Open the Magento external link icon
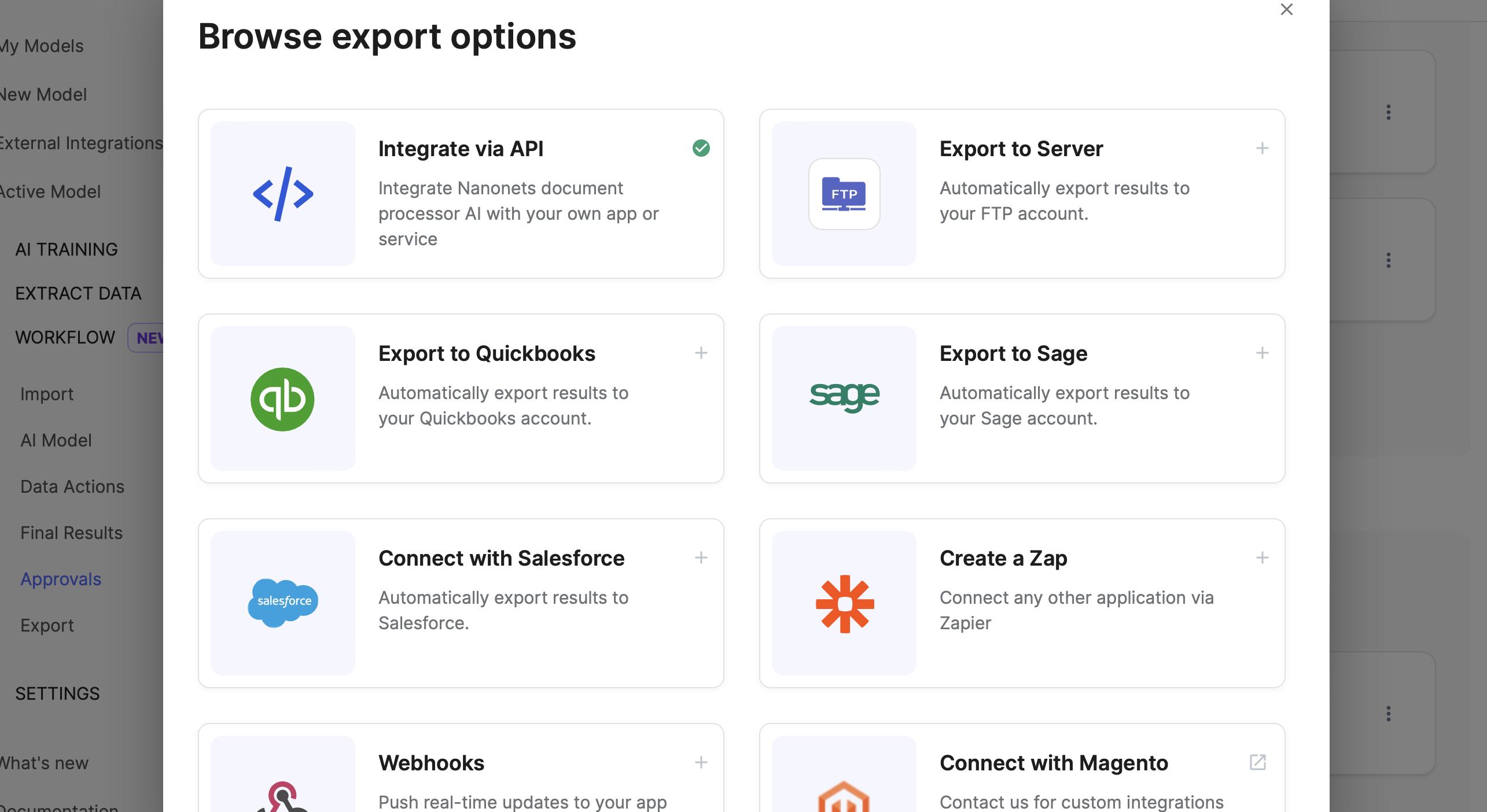Image resolution: width=1487 pixels, height=812 pixels. [1258, 762]
